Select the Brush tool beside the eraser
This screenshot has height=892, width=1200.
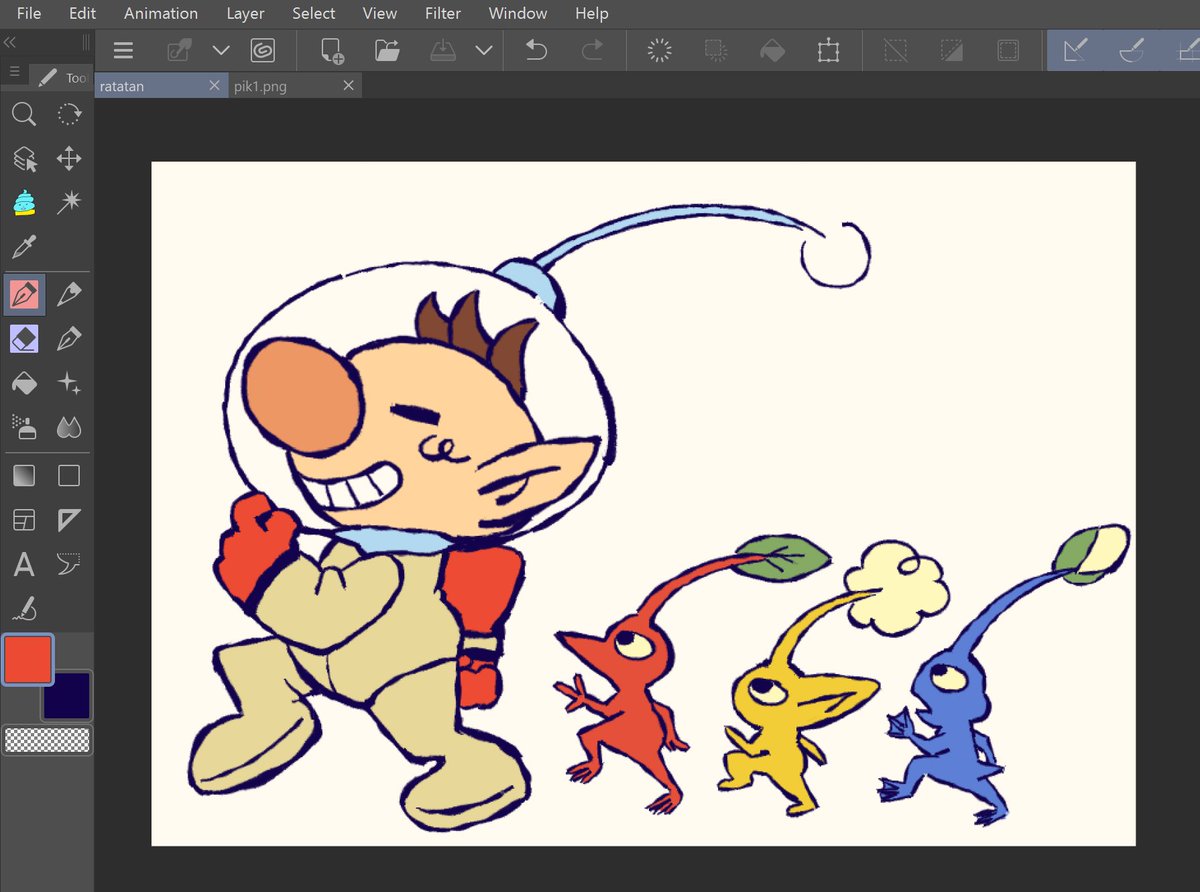(69, 339)
